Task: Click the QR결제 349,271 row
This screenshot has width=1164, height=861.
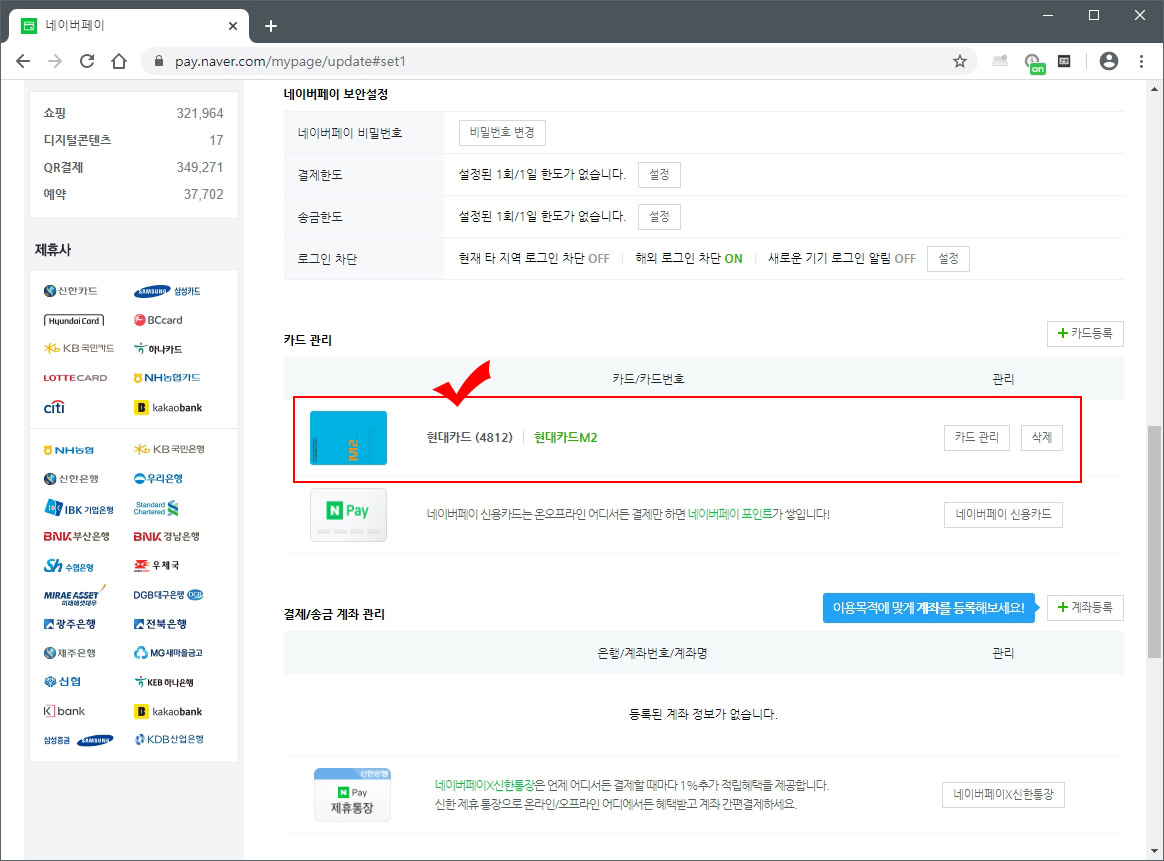Action: (x=134, y=168)
